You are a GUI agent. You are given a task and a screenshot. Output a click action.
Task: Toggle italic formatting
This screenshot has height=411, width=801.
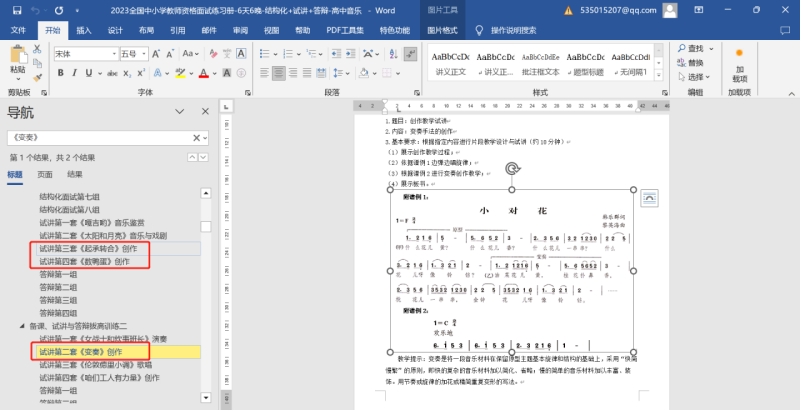click(76, 73)
